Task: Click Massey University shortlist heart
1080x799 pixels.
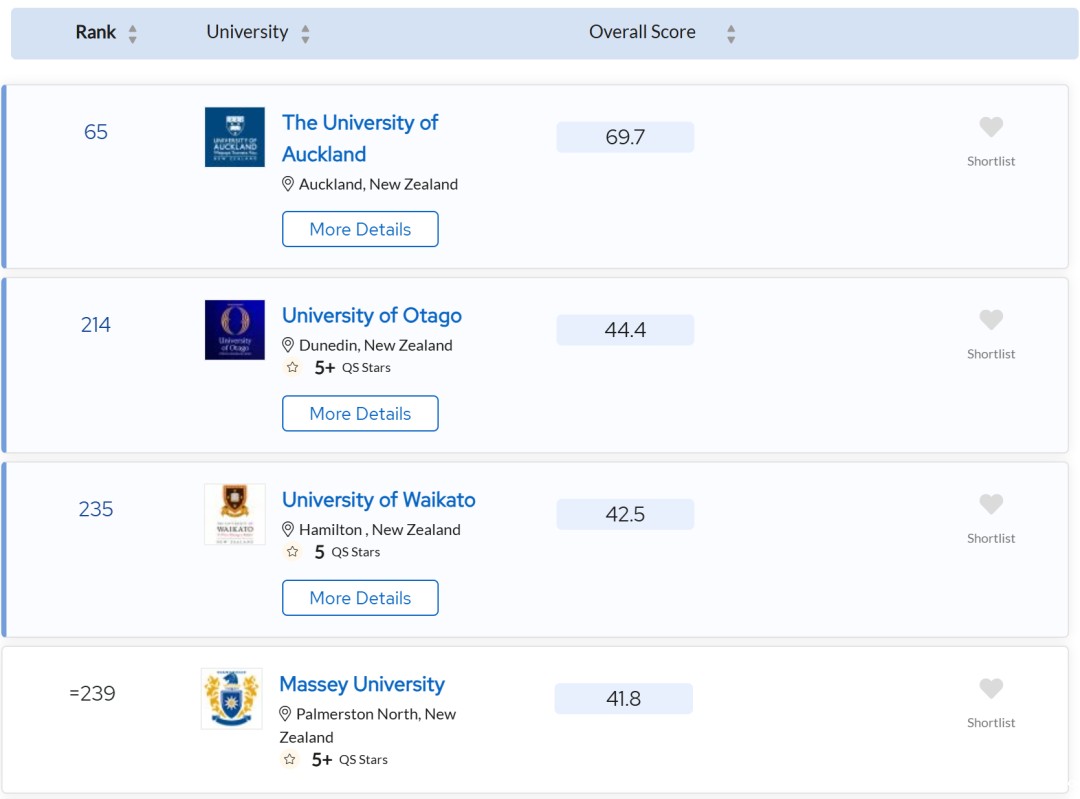Action: click(990, 689)
